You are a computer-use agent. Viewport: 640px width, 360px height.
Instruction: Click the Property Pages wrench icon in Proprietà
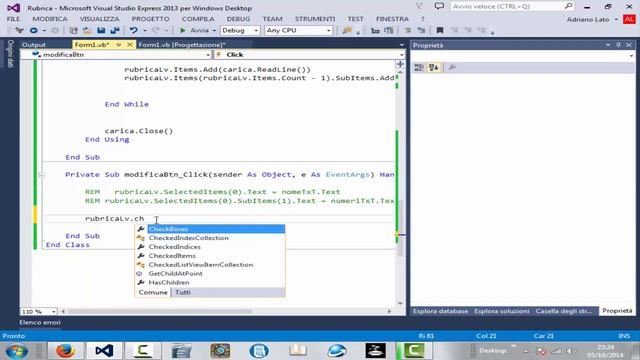451,67
